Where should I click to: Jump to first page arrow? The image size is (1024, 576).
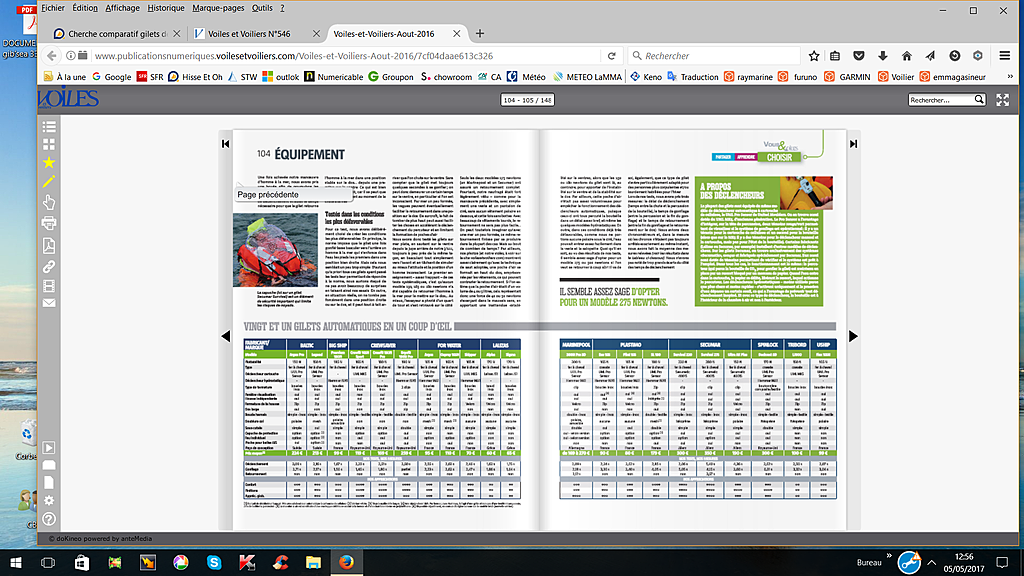tap(225, 144)
